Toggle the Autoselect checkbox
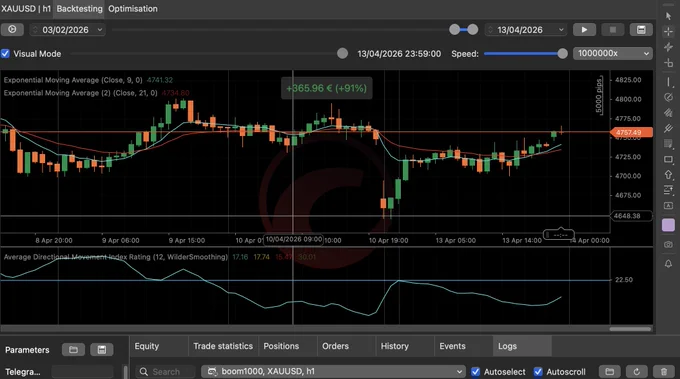The image size is (680, 379). 475,372
